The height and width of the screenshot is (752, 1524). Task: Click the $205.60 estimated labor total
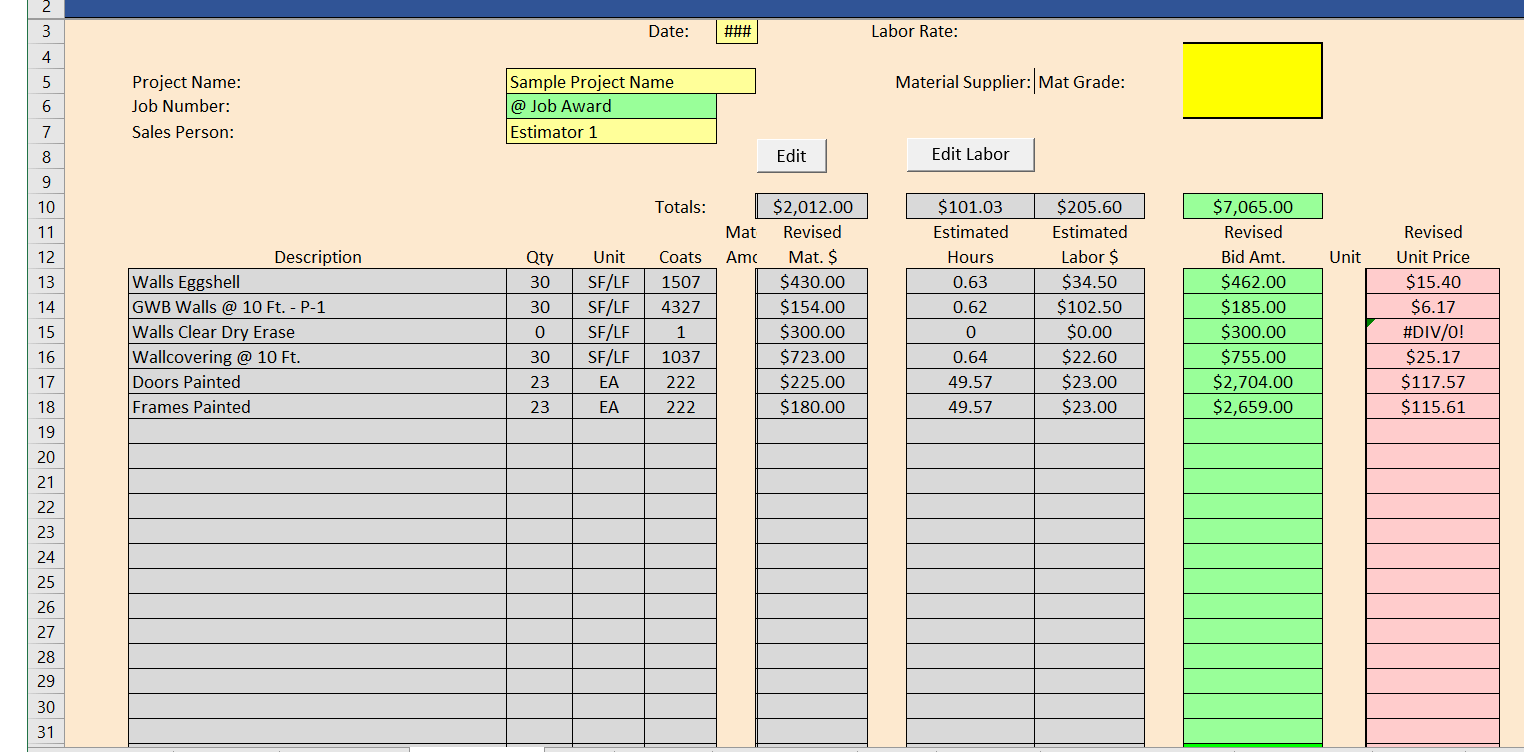click(x=1089, y=207)
